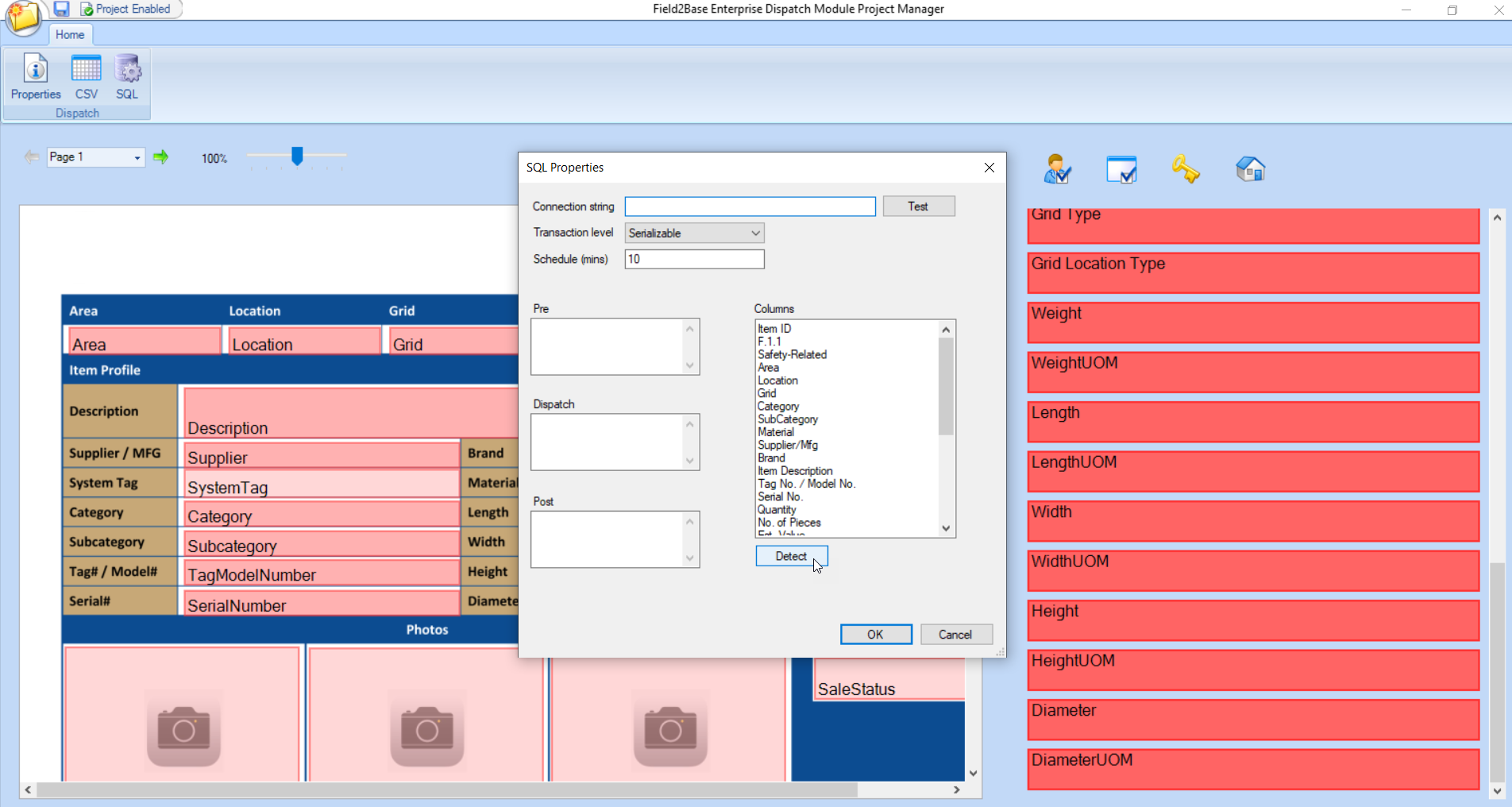Screen dimensions: 1512x807
Task: Close the SQL Properties dialog
Action: click(x=989, y=168)
